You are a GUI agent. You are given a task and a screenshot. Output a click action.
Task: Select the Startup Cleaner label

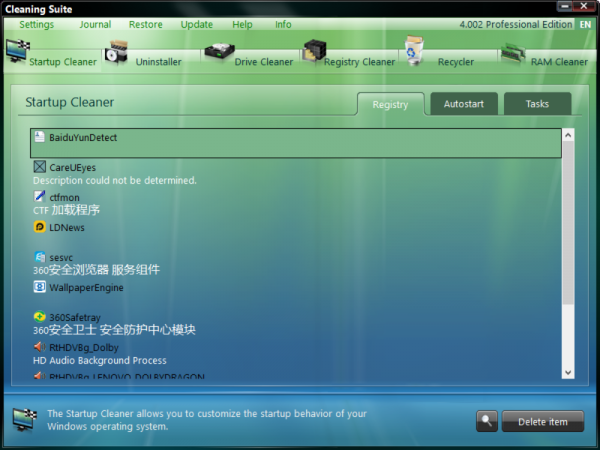63,62
